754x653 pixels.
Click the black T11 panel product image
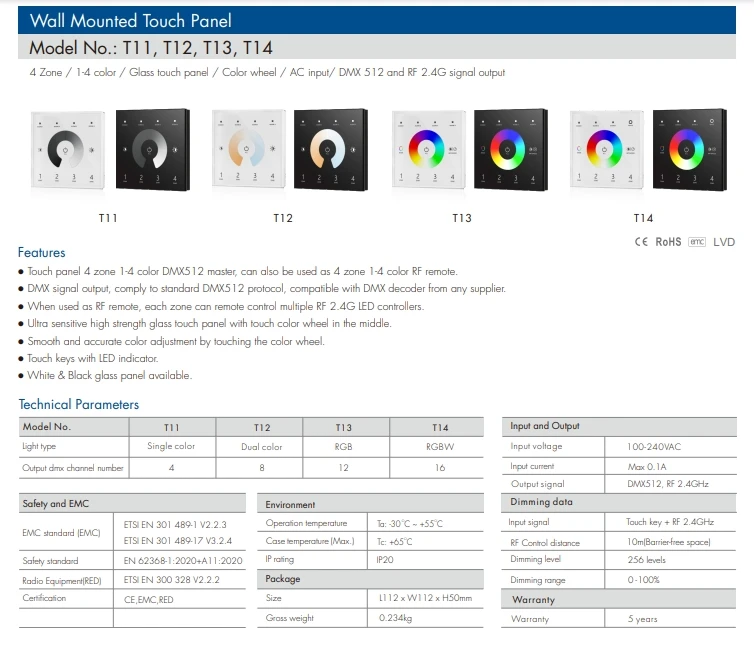153,150
